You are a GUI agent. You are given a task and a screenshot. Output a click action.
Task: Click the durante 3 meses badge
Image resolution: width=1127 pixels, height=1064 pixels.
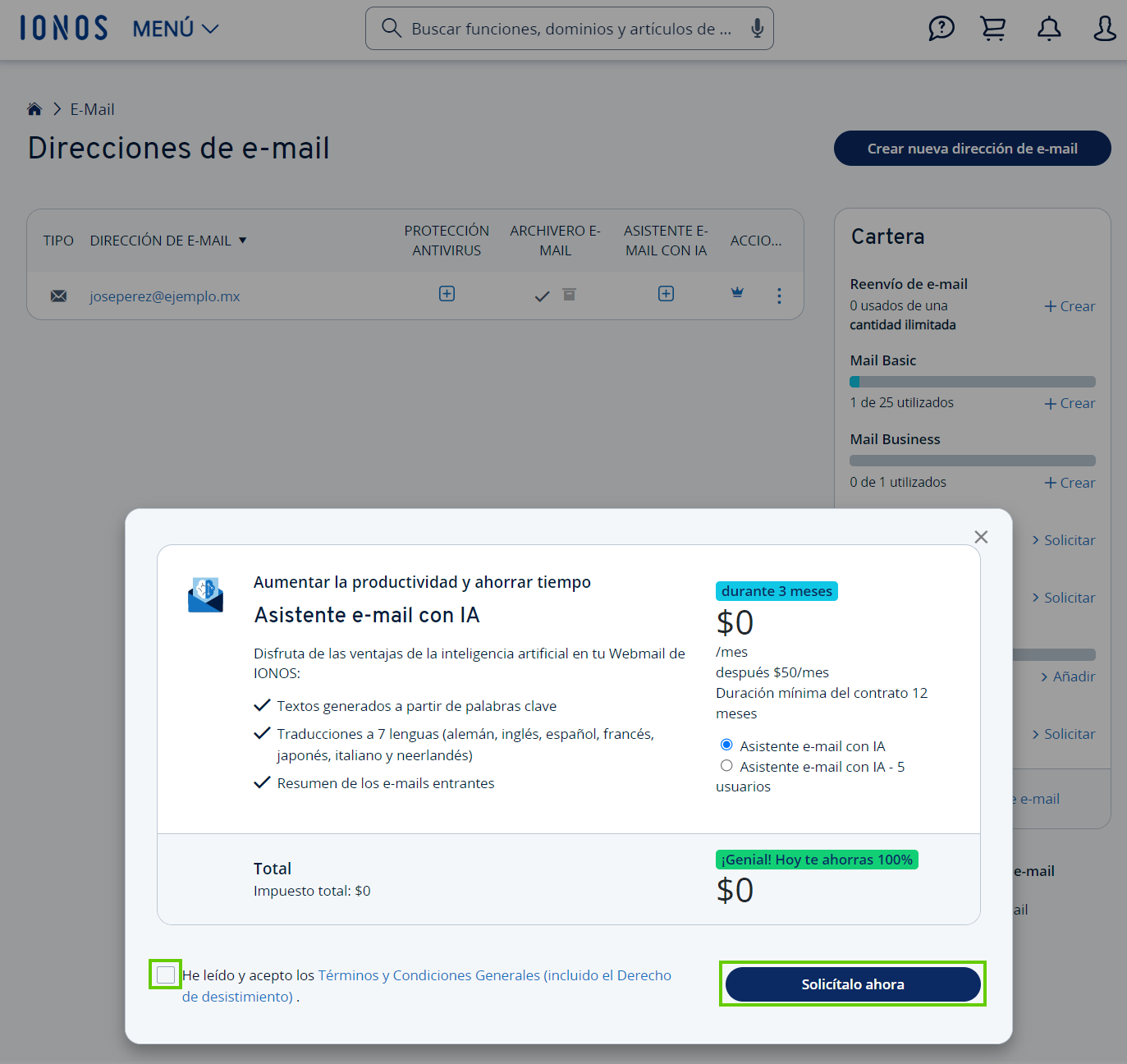point(777,591)
